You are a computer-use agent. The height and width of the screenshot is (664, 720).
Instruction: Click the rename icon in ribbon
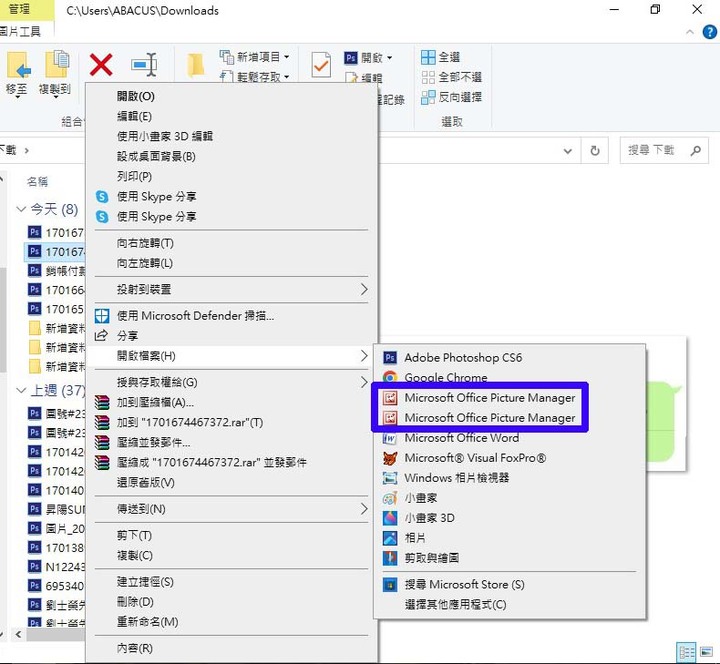point(144,64)
